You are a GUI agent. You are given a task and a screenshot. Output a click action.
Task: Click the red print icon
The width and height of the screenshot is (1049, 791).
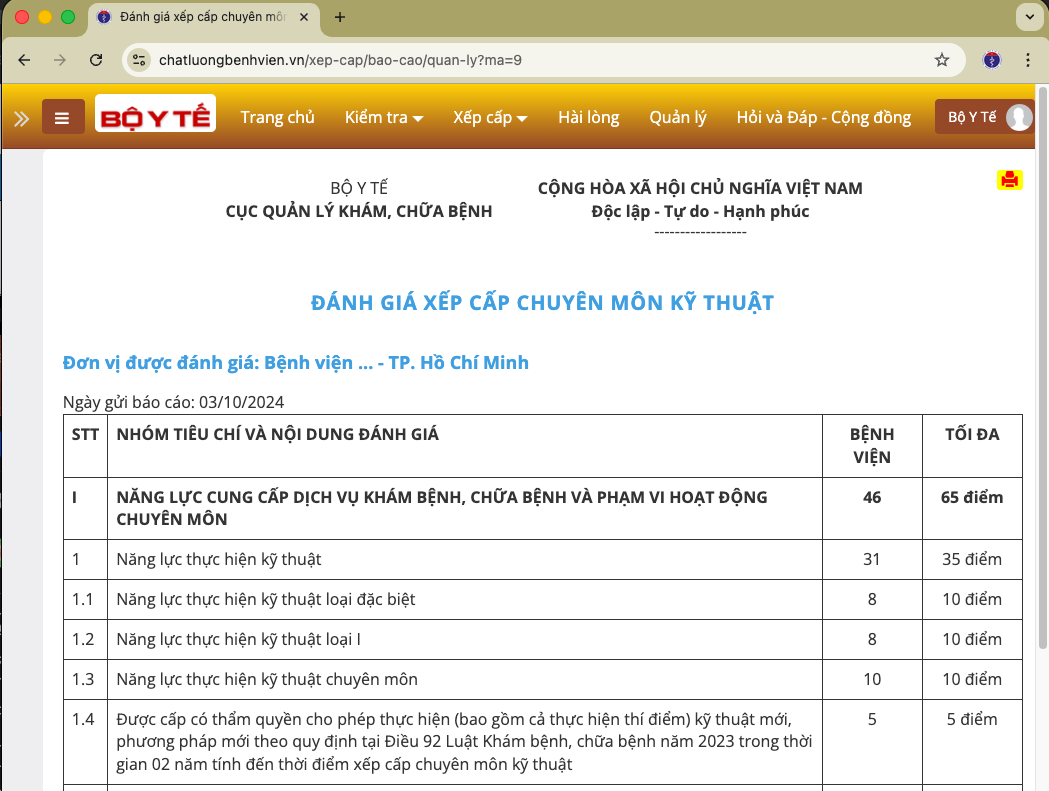1009,180
